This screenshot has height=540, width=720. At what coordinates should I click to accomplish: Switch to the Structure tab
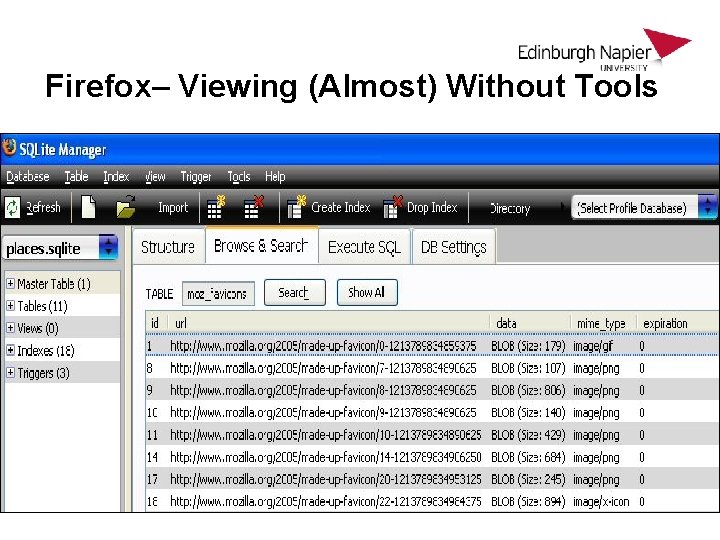click(168, 247)
